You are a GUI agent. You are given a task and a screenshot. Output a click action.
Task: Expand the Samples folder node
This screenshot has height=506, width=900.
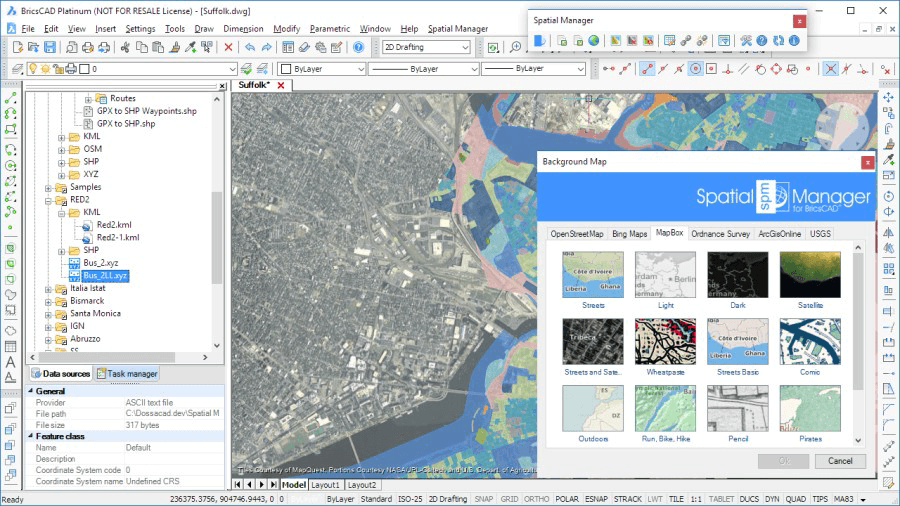49,188
